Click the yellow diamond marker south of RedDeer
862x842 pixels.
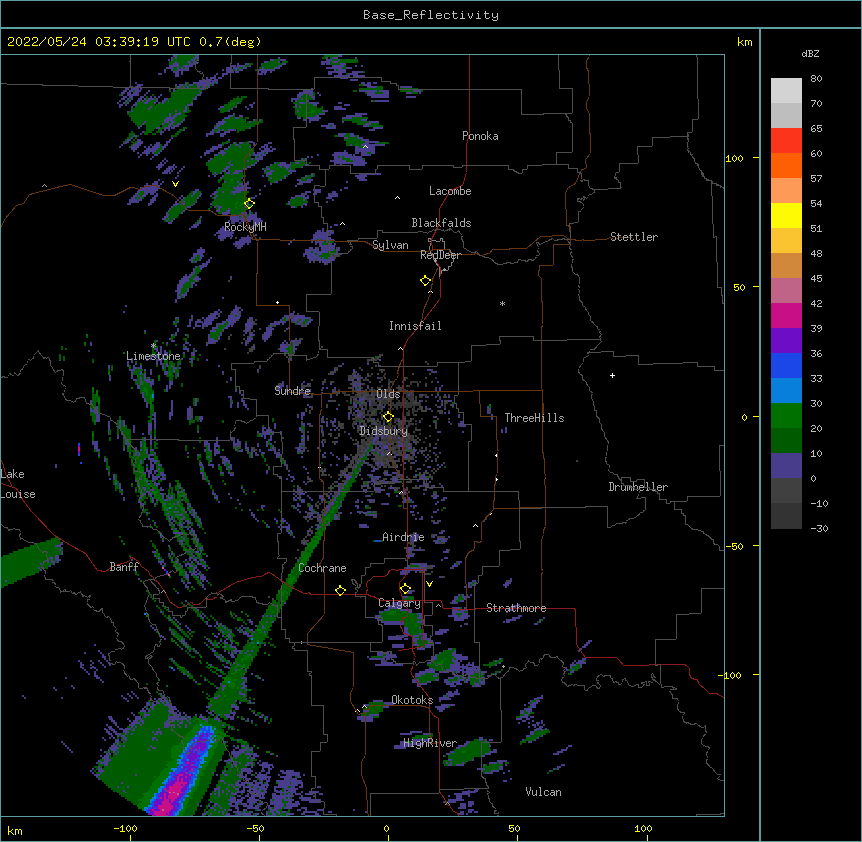tap(426, 281)
